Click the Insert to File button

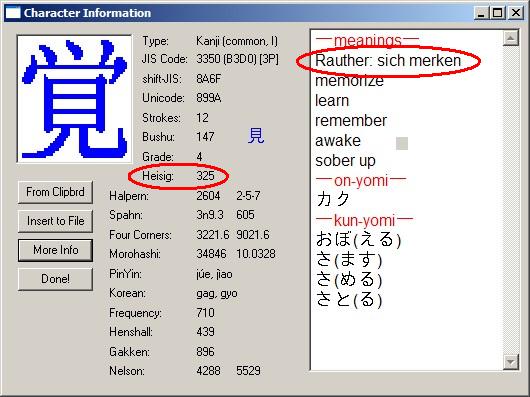55,221
